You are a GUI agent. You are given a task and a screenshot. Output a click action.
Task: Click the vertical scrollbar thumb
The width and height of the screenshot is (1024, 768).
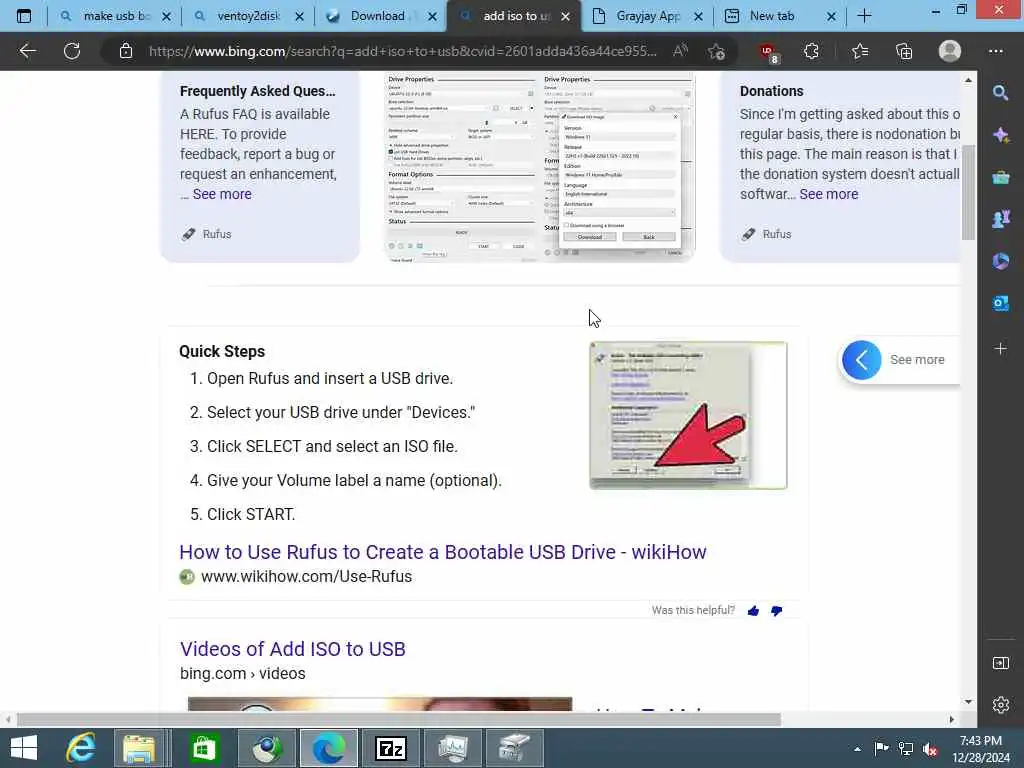point(968,192)
